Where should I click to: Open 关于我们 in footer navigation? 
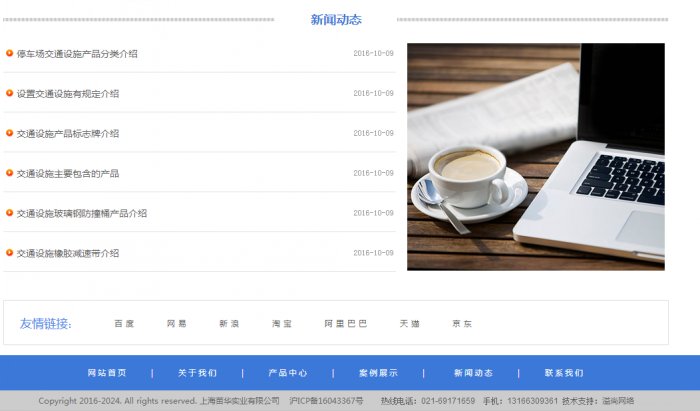[197, 373]
